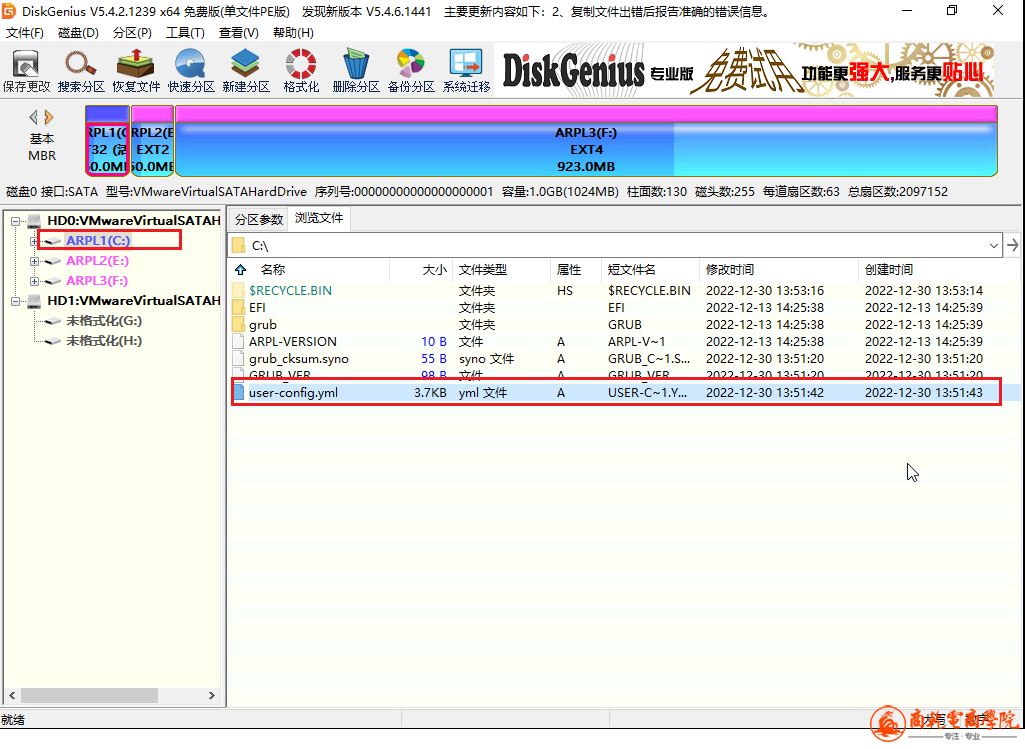Click the Save Changes (保存更改) toolbar icon
Viewport: 1025px width, 749px height.
pos(26,71)
